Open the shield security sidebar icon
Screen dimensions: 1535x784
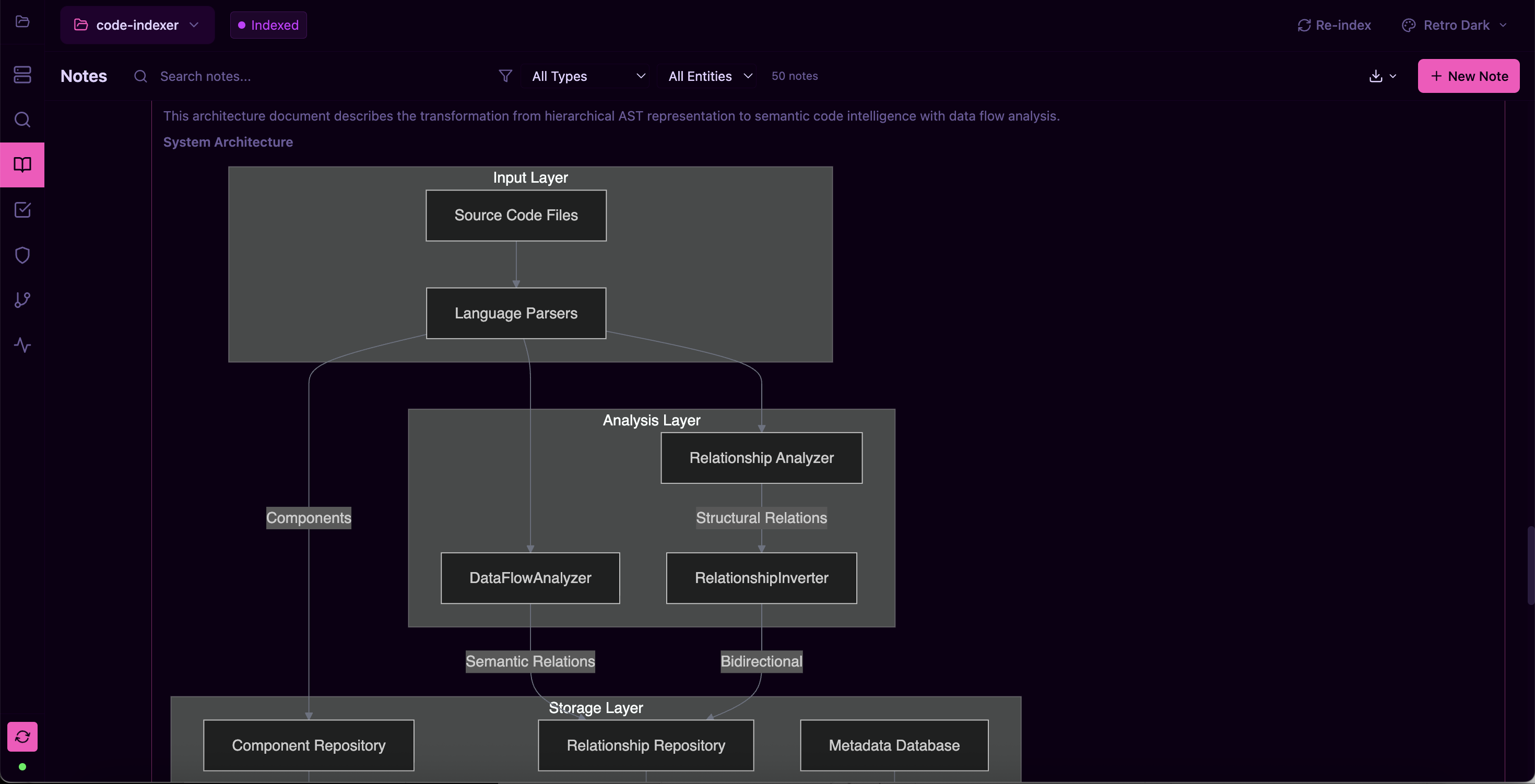[x=22, y=255]
